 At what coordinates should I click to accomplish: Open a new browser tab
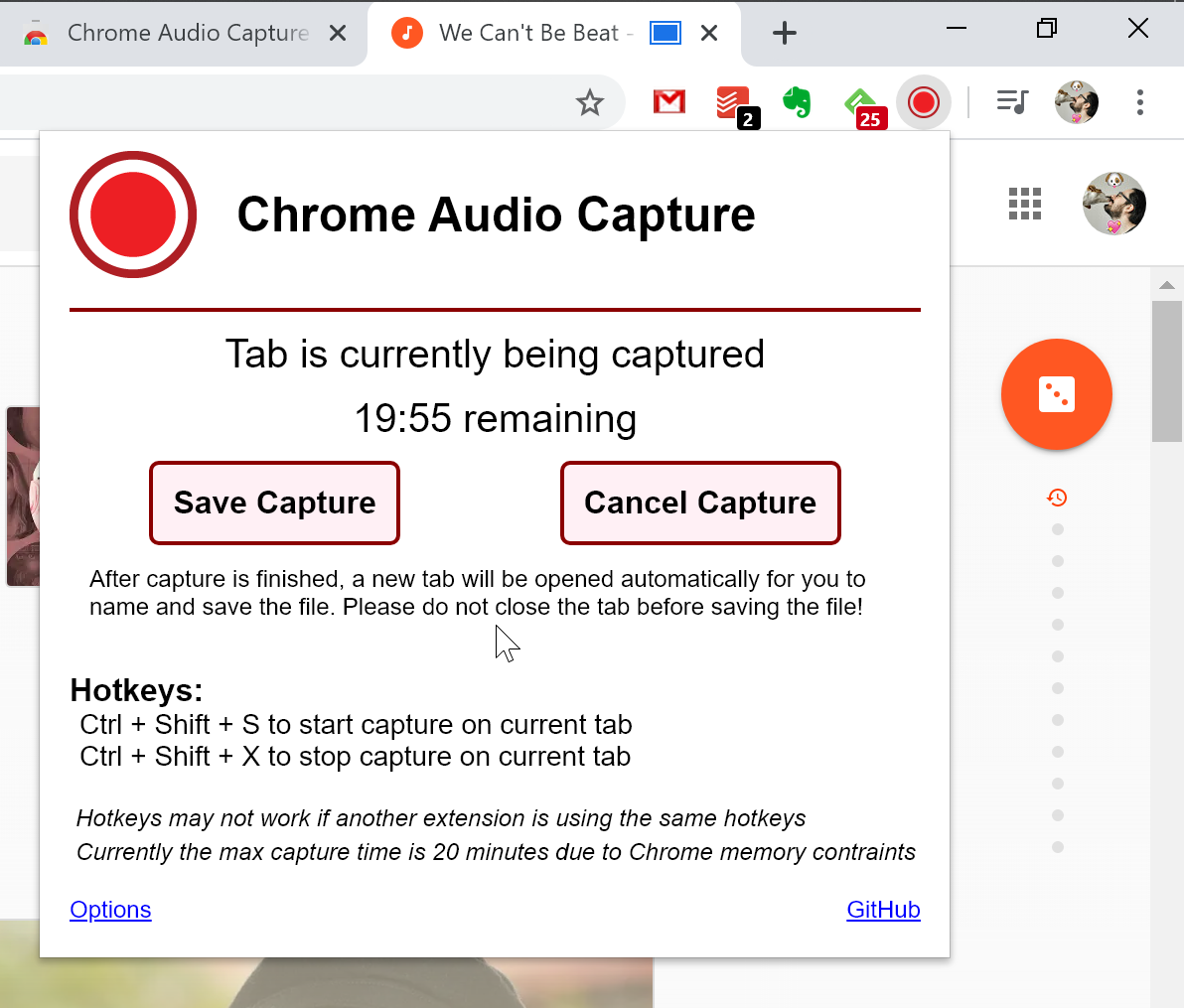(x=785, y=33)
